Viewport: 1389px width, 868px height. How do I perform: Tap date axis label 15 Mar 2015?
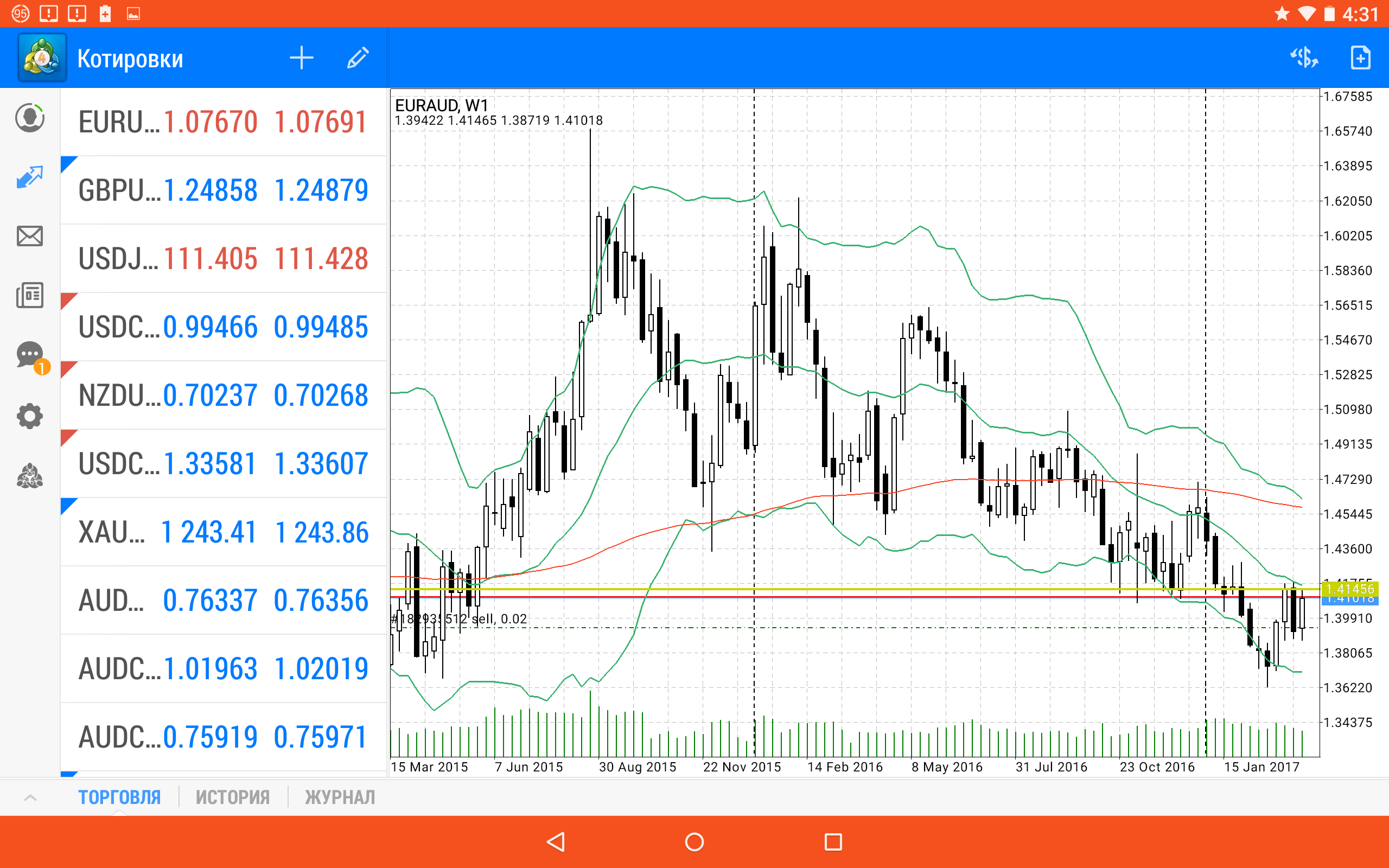click(429, 767)
